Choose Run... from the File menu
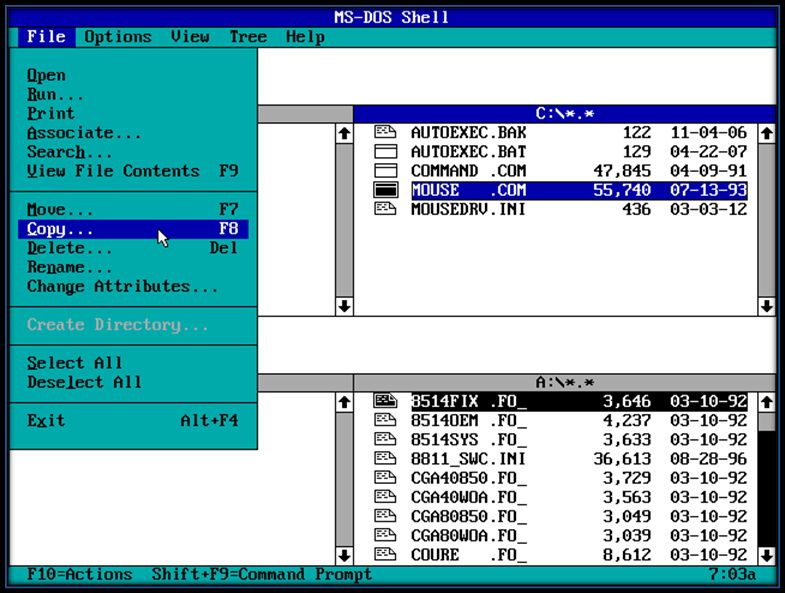785x593 pixels. point(133,94)
